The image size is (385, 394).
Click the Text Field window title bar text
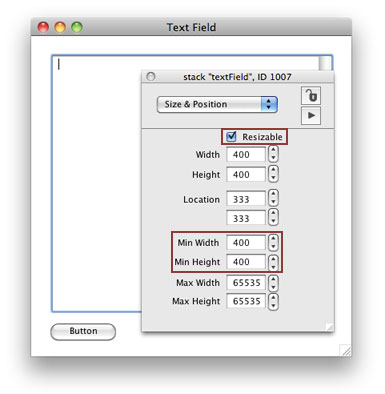point(191,27)
